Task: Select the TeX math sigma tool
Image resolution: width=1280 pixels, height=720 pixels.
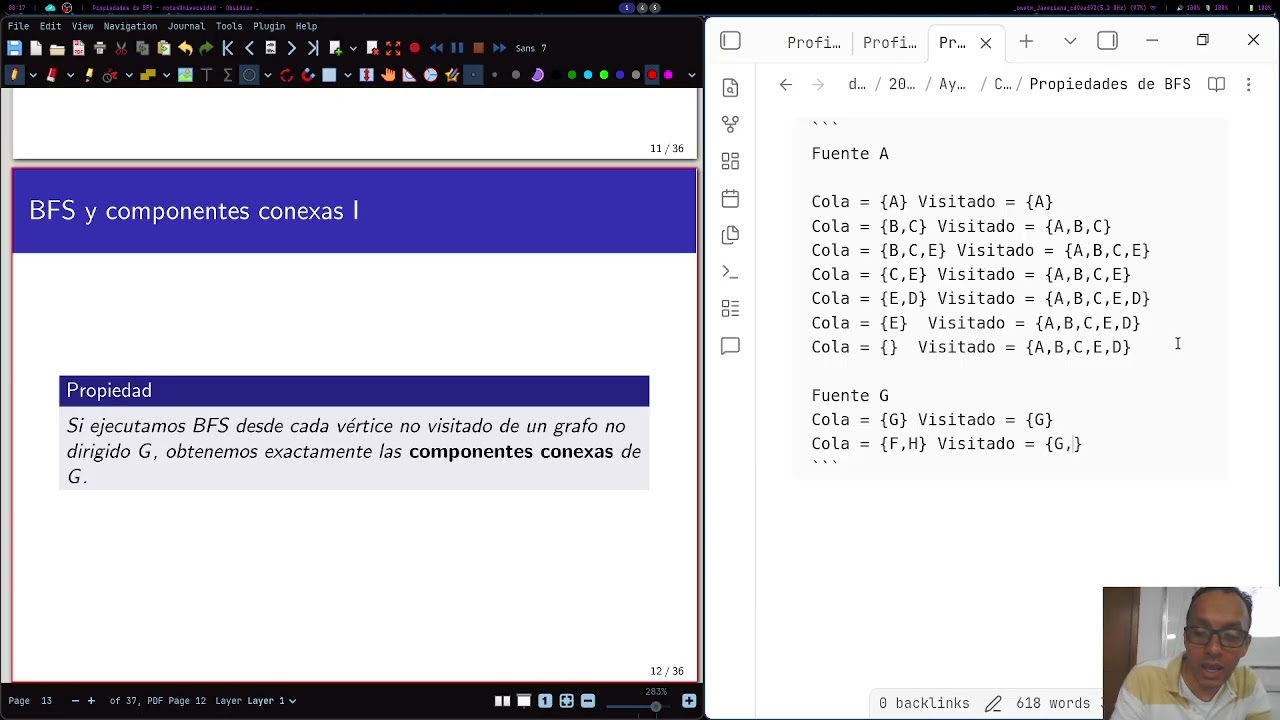Action: 227,75
